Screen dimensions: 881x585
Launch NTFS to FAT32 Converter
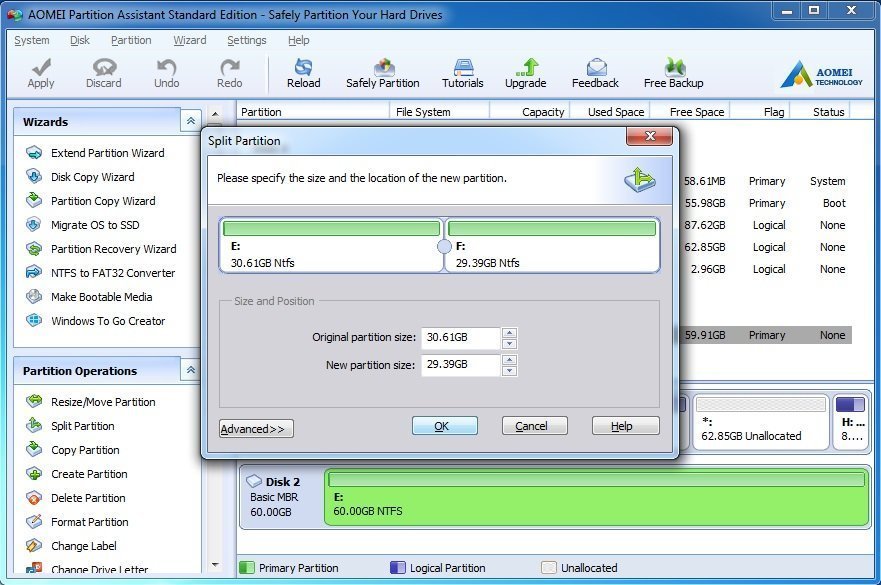click(x=101, y=273)
